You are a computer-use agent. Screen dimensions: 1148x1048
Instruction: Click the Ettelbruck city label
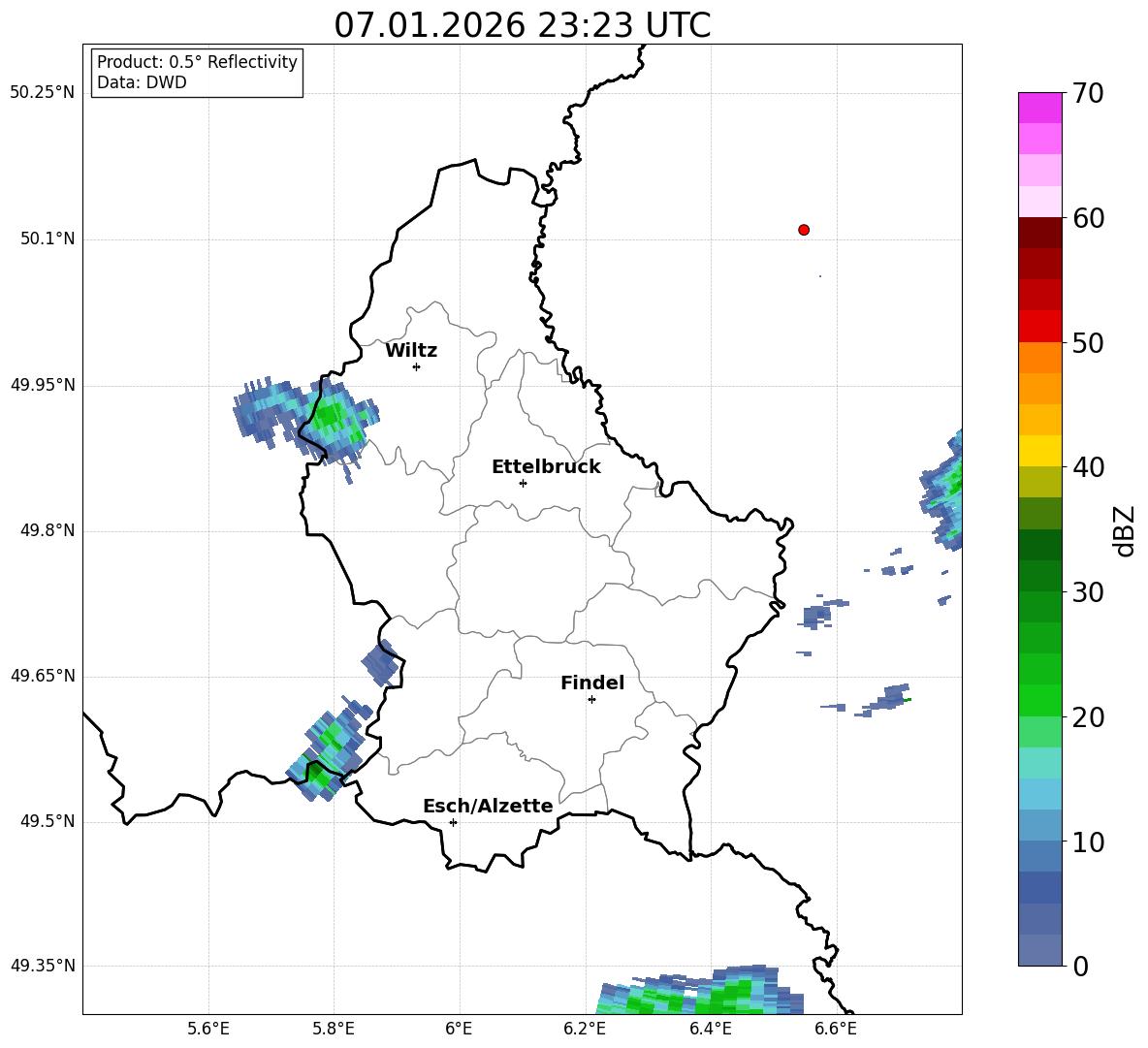(x=546, y=467)
